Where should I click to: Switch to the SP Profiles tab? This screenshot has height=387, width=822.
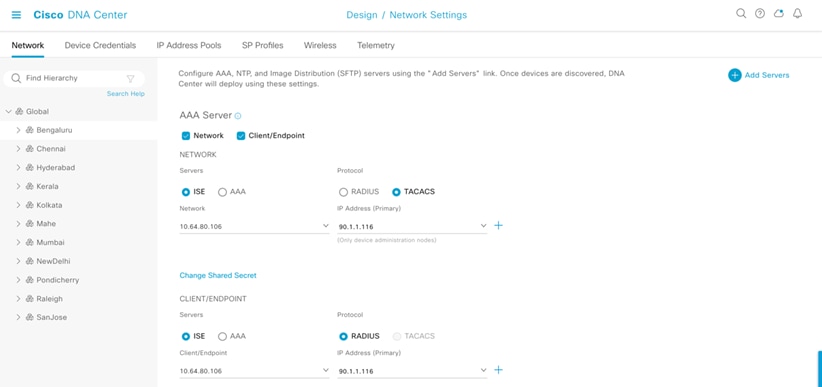click(263, 46)
